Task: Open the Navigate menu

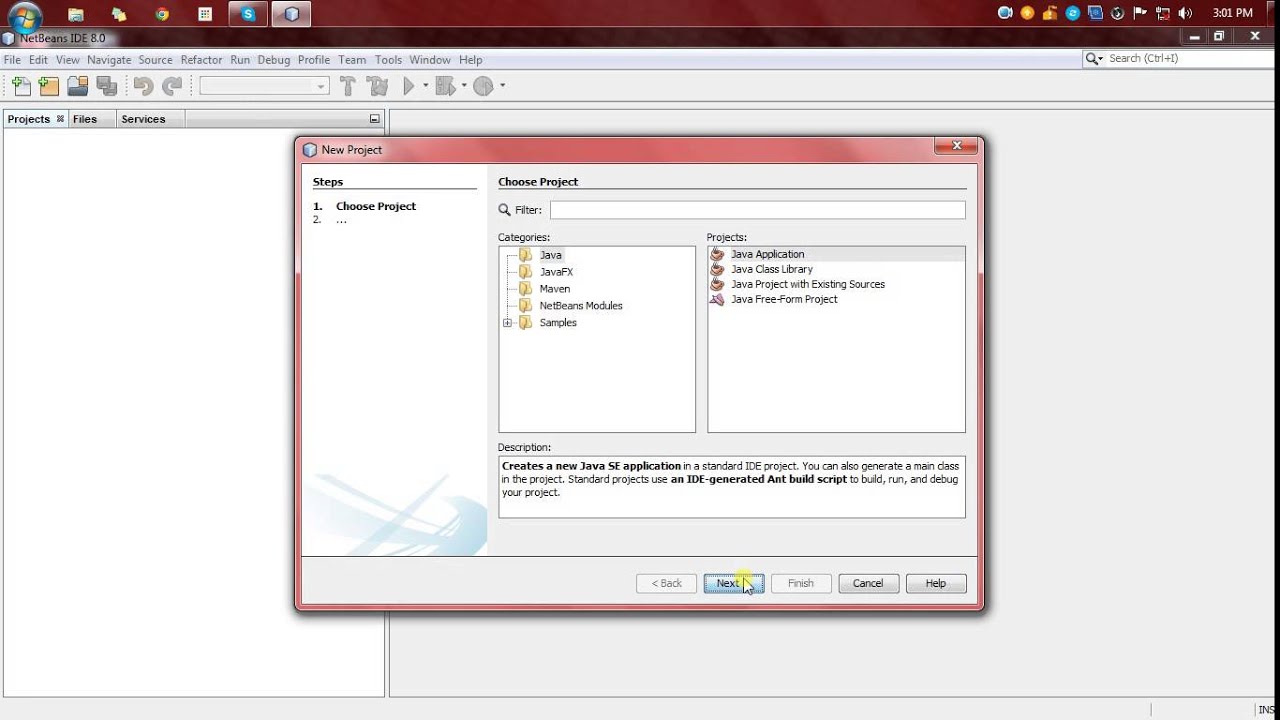Action: click(x=109, y=60)
